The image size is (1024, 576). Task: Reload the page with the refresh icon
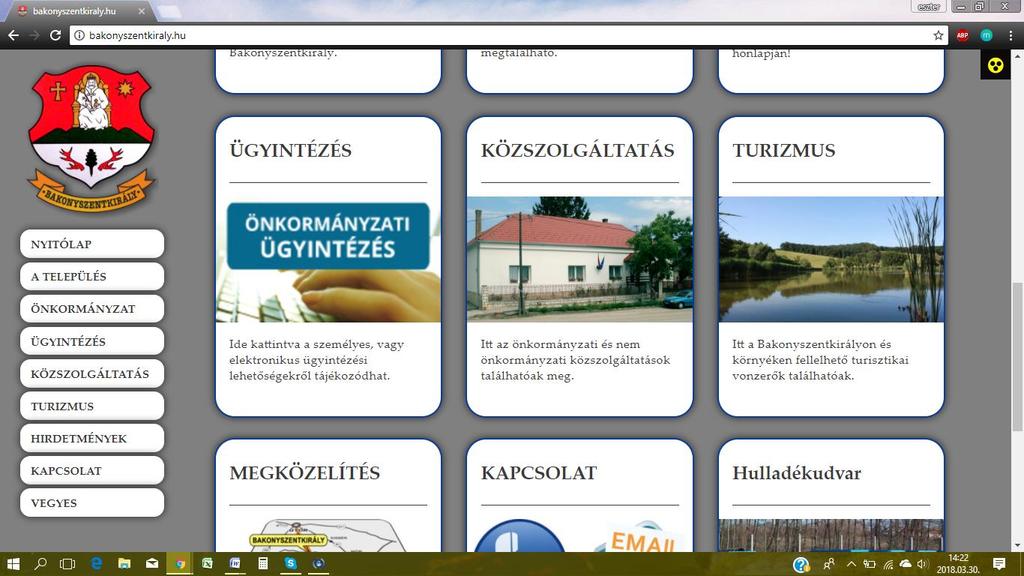click(56, 35)
